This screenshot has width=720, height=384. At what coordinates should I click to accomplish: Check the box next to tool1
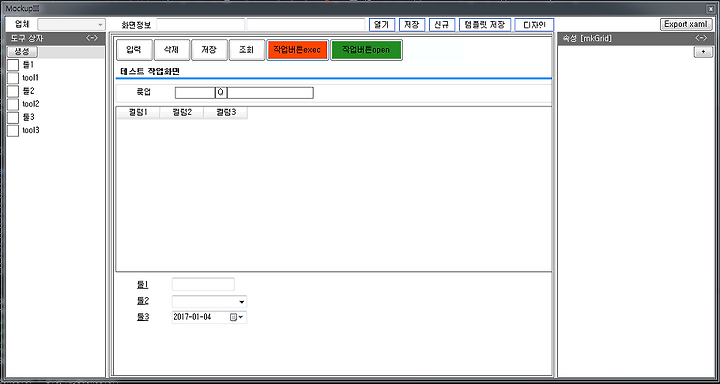pyautogui.click(x=13, y=78)
